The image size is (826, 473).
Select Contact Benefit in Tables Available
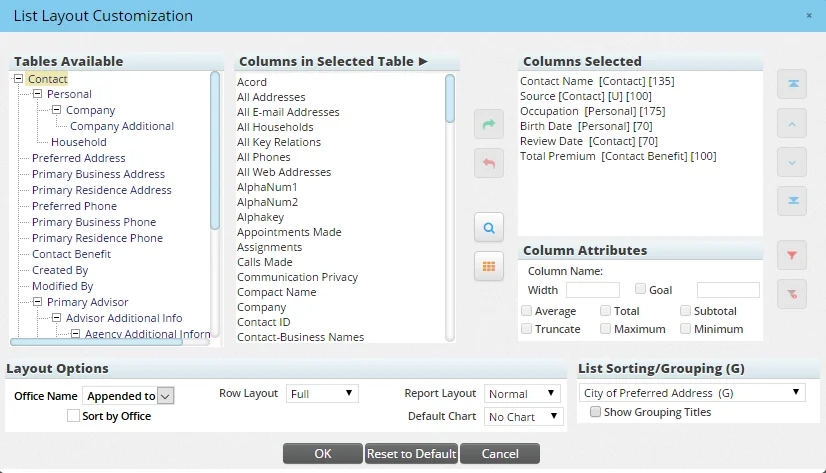pyautogui.click(x=71, y=254)
